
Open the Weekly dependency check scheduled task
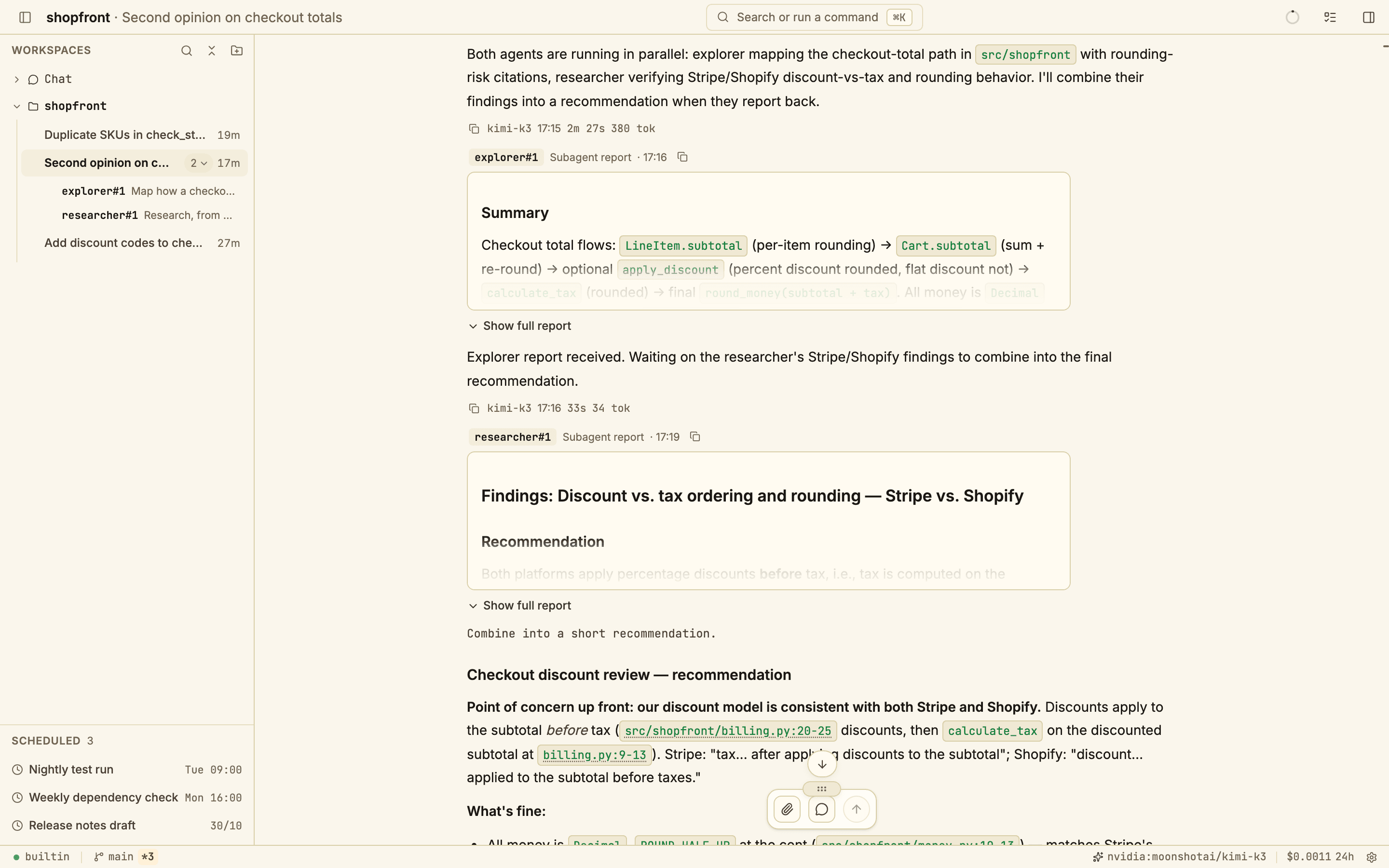click(x=127, y=798)
